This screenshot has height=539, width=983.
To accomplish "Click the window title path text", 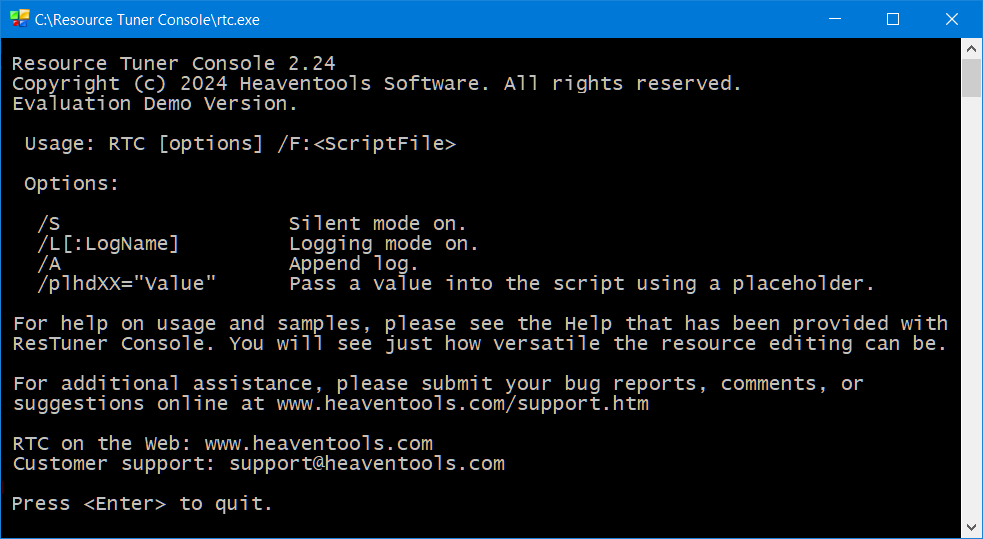I will [x=147, y=20].
